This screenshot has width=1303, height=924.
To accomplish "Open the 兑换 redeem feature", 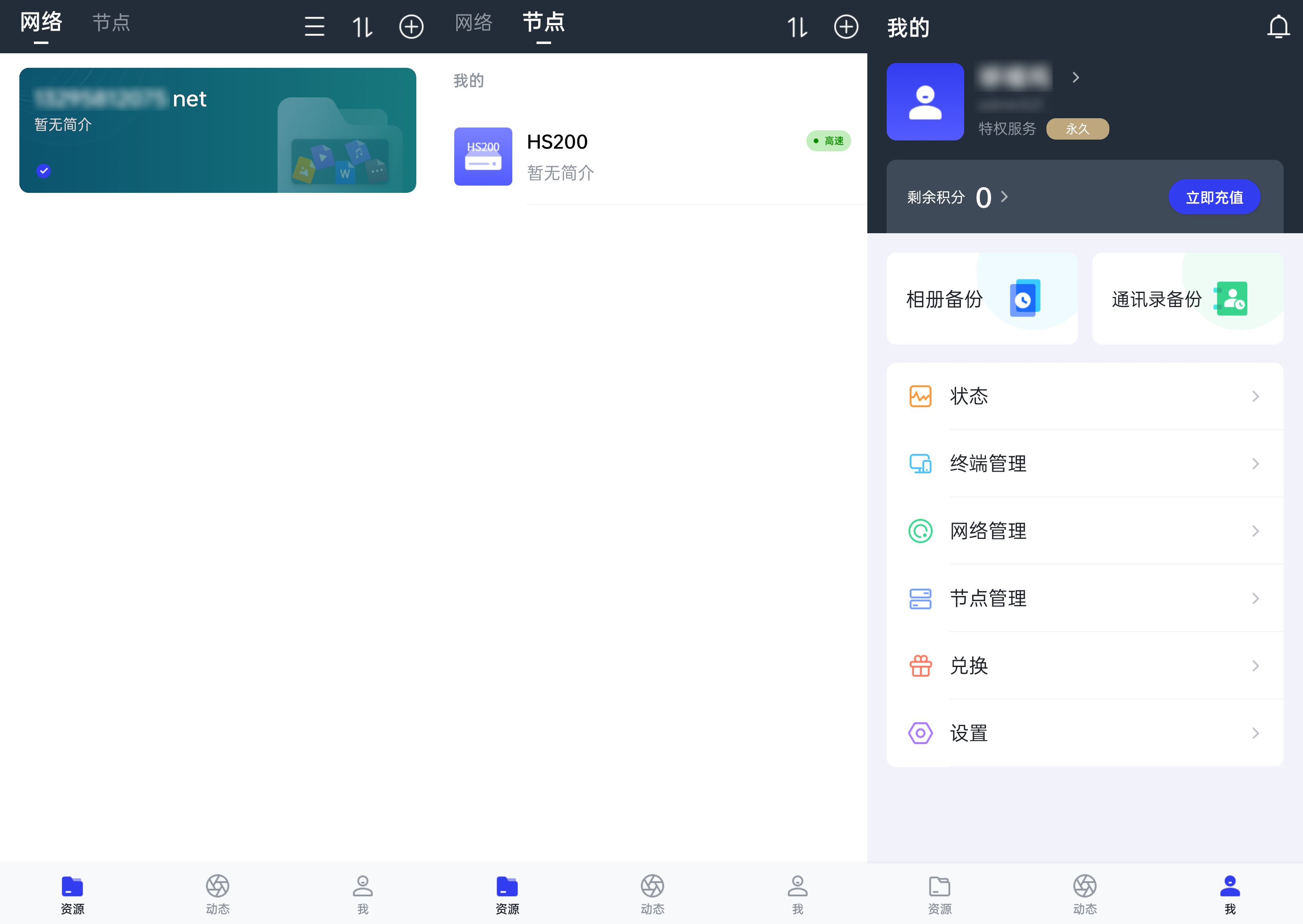I will [x=1084, y=665].
